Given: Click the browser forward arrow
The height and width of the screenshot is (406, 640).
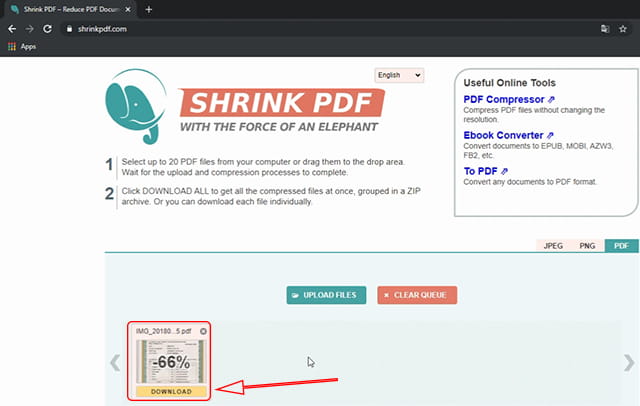Looking at the screenshot, I should coord(29,29).
